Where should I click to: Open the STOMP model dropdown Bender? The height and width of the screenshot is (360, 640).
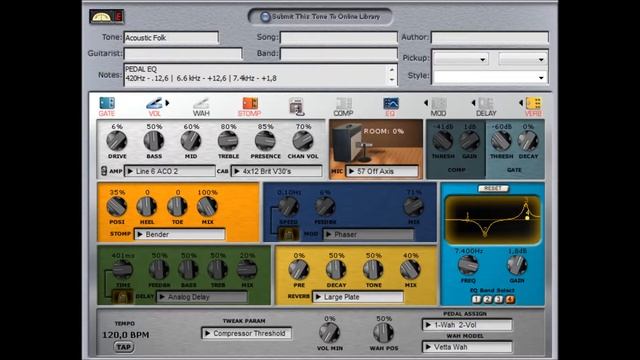click(x=180, y=234)
